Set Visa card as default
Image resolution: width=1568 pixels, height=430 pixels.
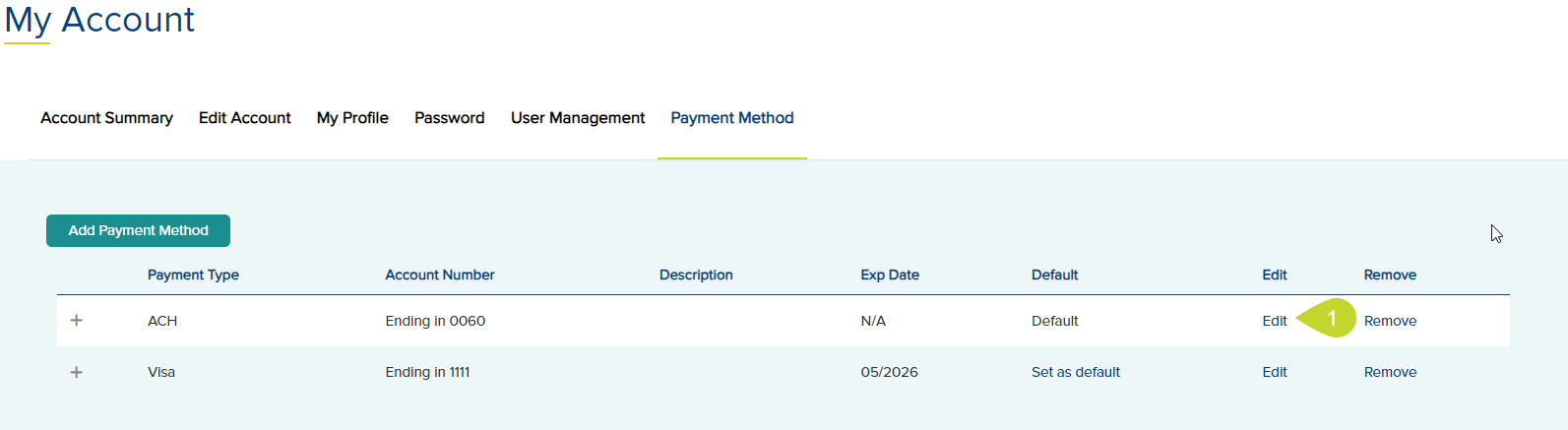1076,372
